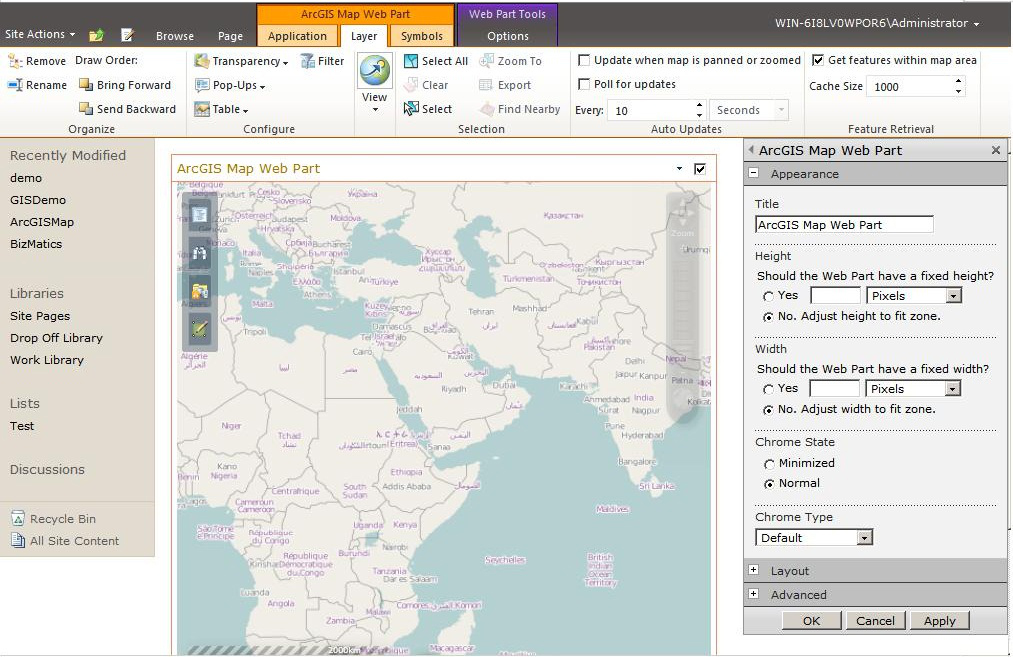Image resolution: width=1013 pixels, height=657 pixels.
Task: Click the Cancel button
Action: pos(875,620)
